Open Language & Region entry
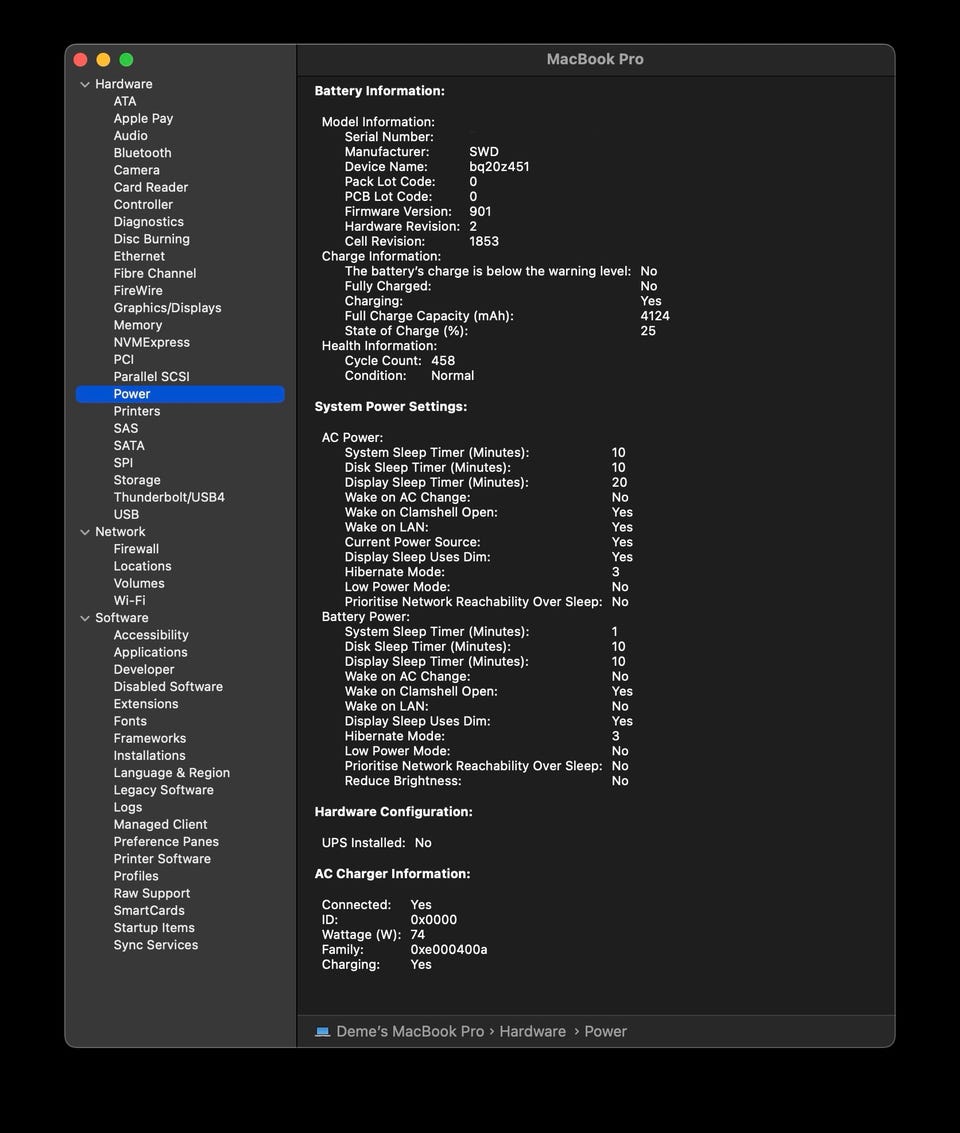This screenshot has height=1133, width=960. tap(172, 773)
